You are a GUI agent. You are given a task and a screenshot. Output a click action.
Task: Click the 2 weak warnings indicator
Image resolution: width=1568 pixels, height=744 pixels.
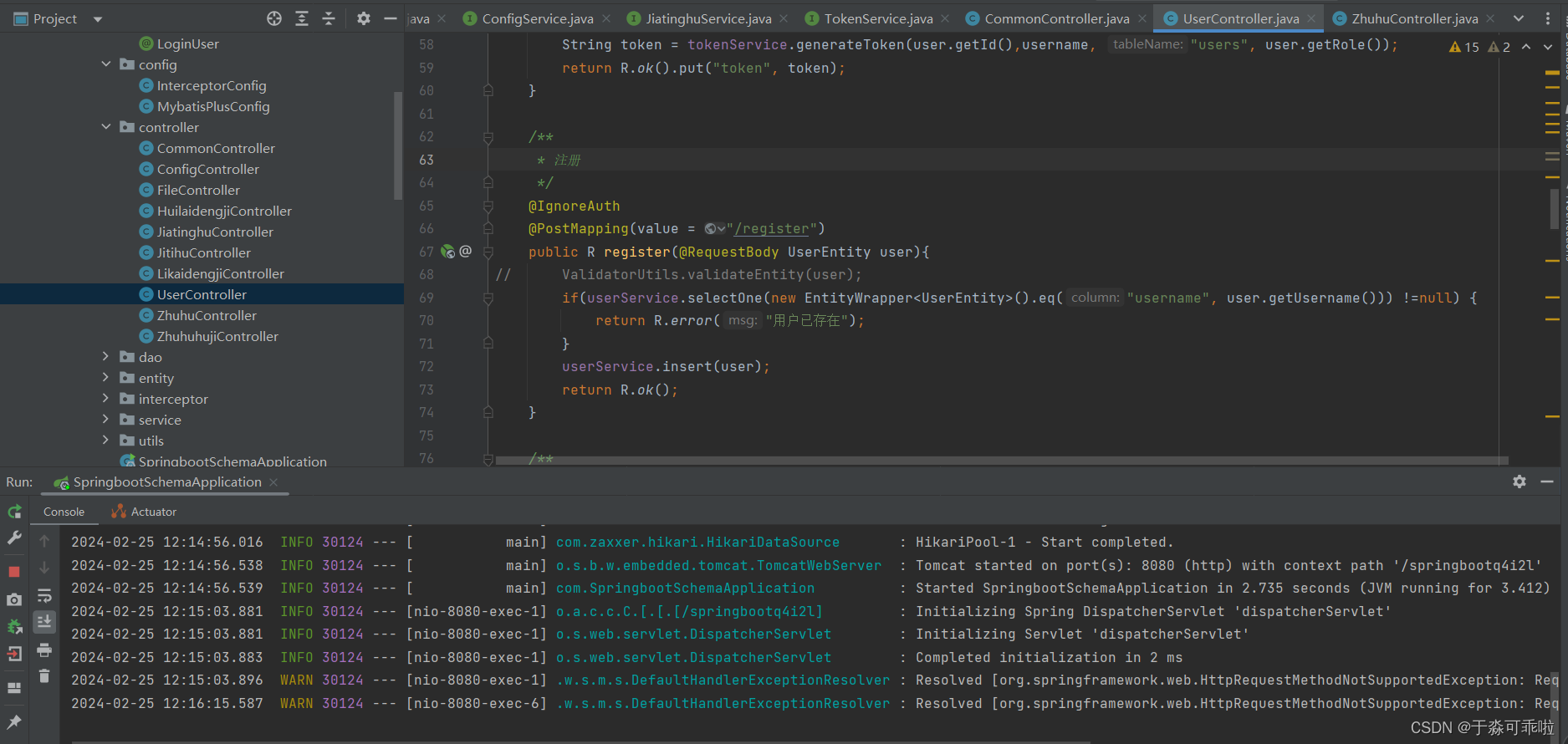(1499, 48)
